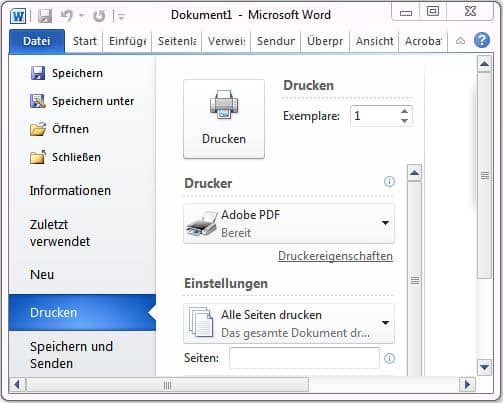Image resolution: width=503 pixels, height=403 pixels.
Task: Open the Speichern und Senden section
Action: pyautogui.click(x=71, y=355)
